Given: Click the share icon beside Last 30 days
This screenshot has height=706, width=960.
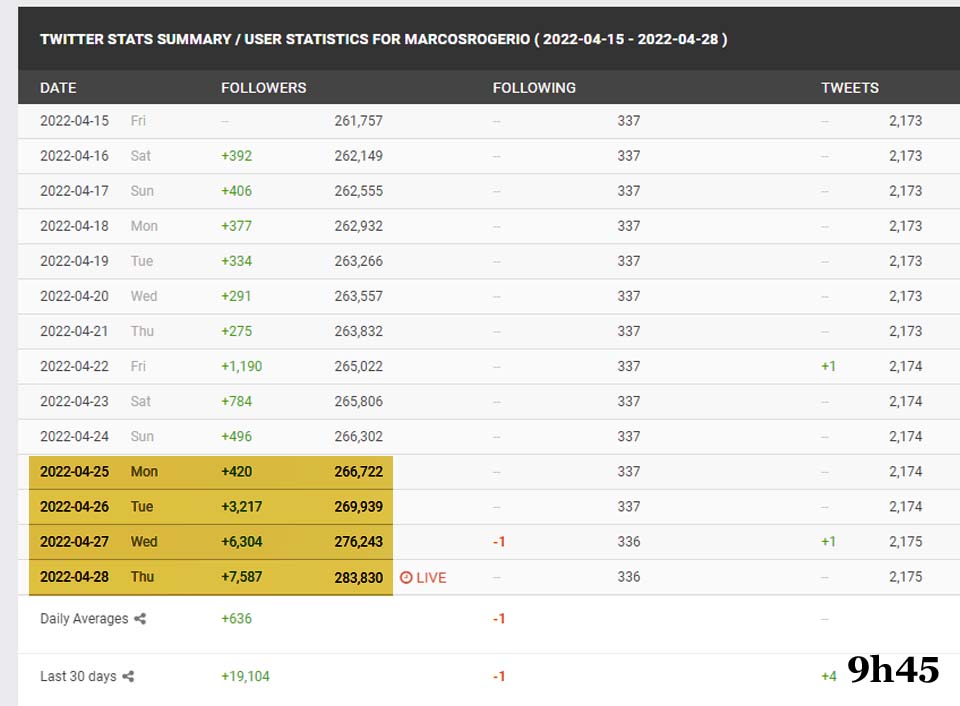Looking at the screenshot, I should click(x=128, y=677).
